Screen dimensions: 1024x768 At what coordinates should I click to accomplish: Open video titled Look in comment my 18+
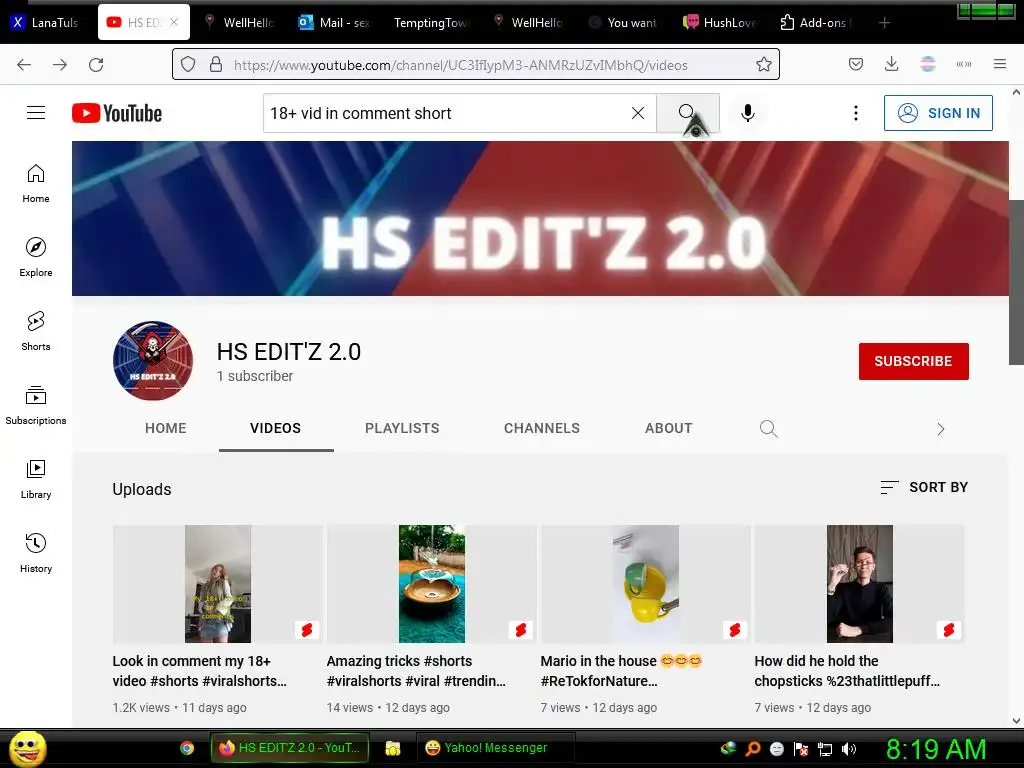point(200,671)
